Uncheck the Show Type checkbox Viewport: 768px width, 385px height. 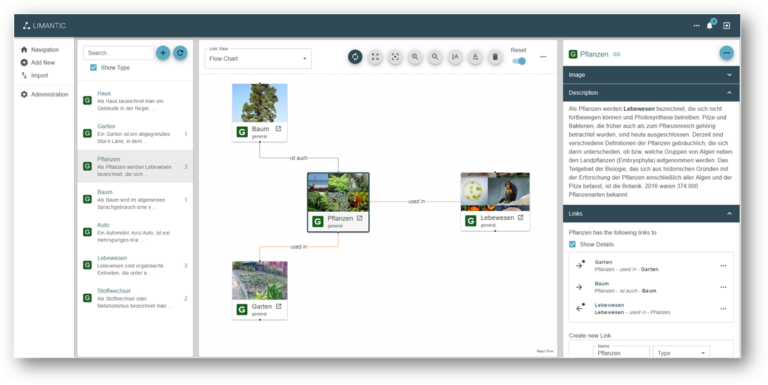point(94,68)
